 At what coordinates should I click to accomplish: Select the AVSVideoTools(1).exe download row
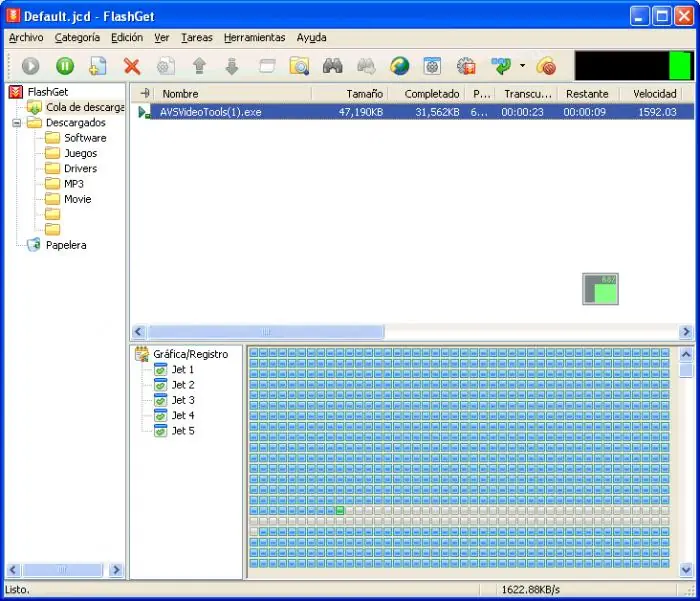click(x=413, y=112)
